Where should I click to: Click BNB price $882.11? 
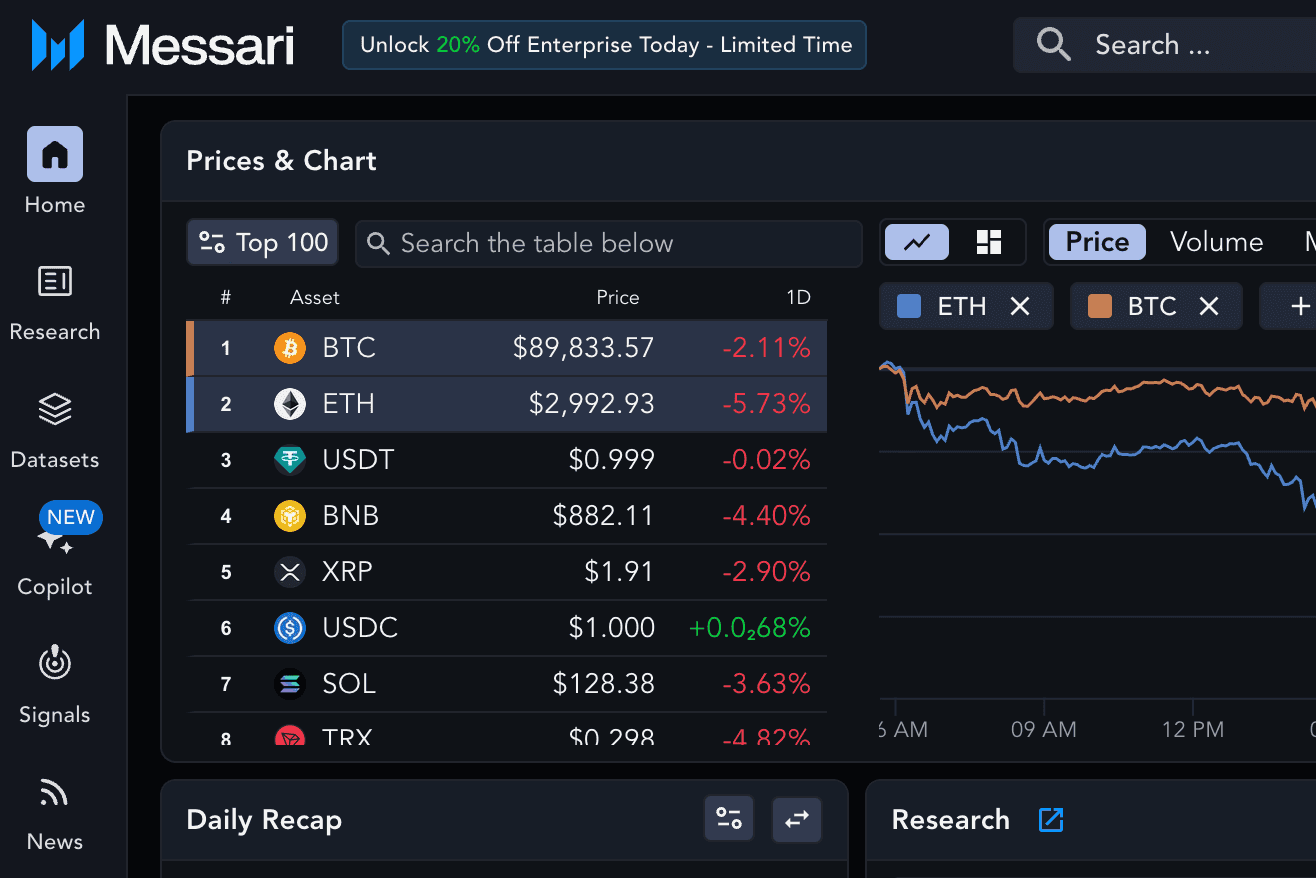tap(603, 516)
